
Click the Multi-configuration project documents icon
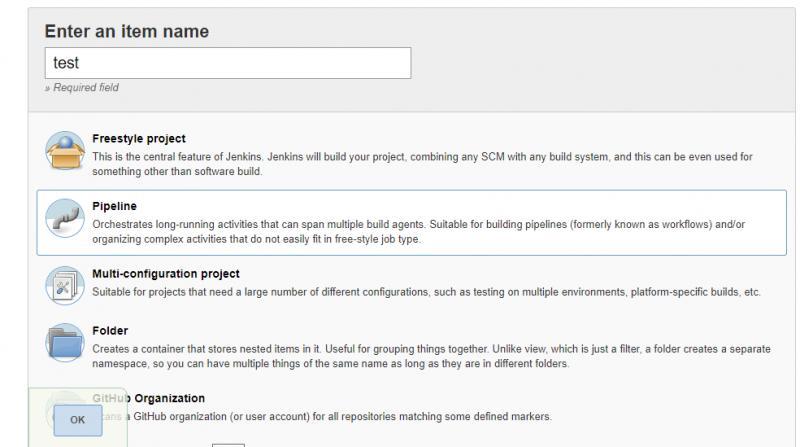coord(65,285)
